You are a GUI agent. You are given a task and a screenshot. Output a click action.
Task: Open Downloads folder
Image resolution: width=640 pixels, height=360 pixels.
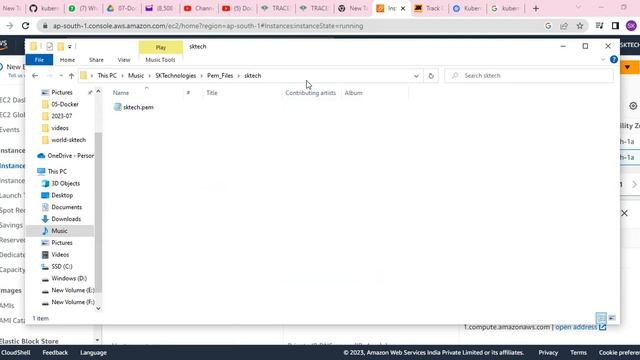coord(66,219)
